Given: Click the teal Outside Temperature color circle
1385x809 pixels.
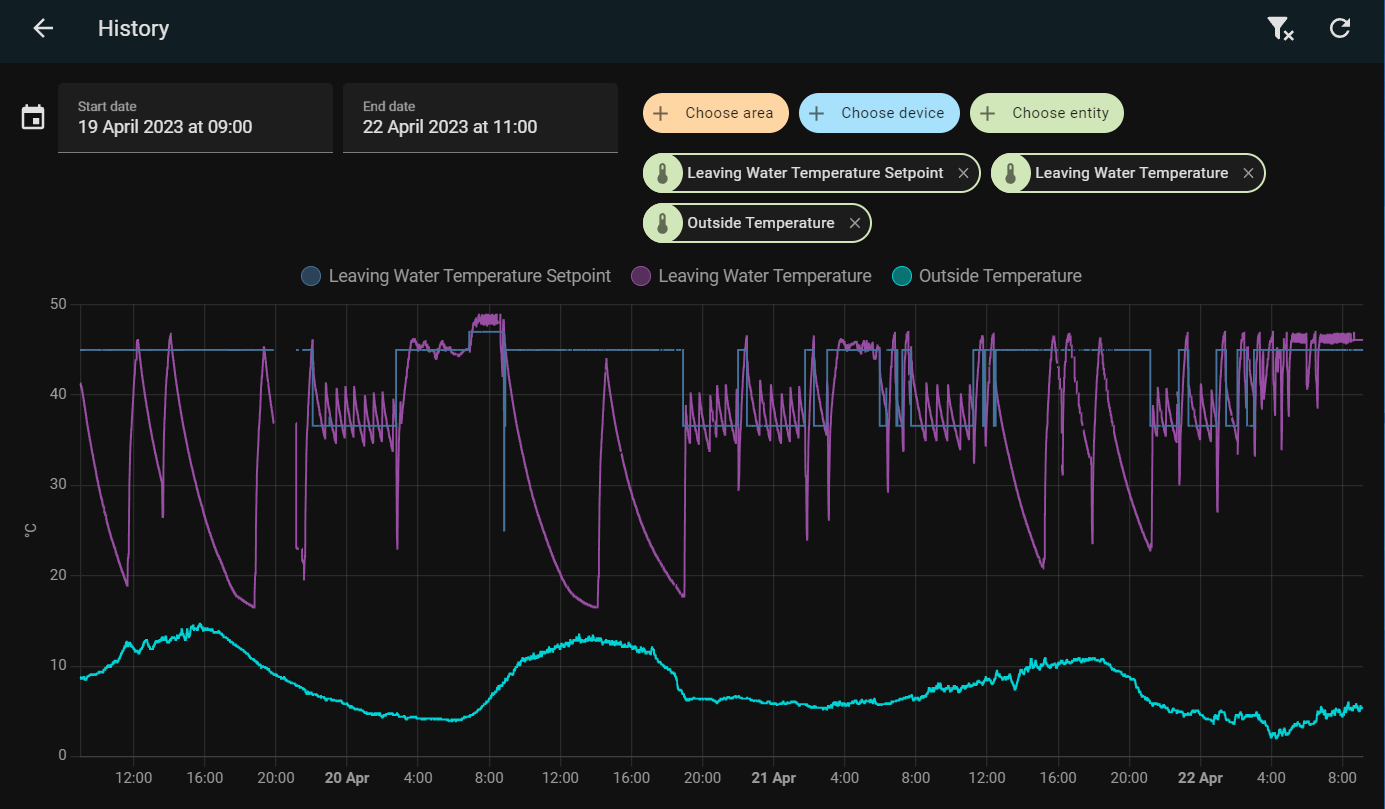Looking at the screenshot, I should coord(902,276).
